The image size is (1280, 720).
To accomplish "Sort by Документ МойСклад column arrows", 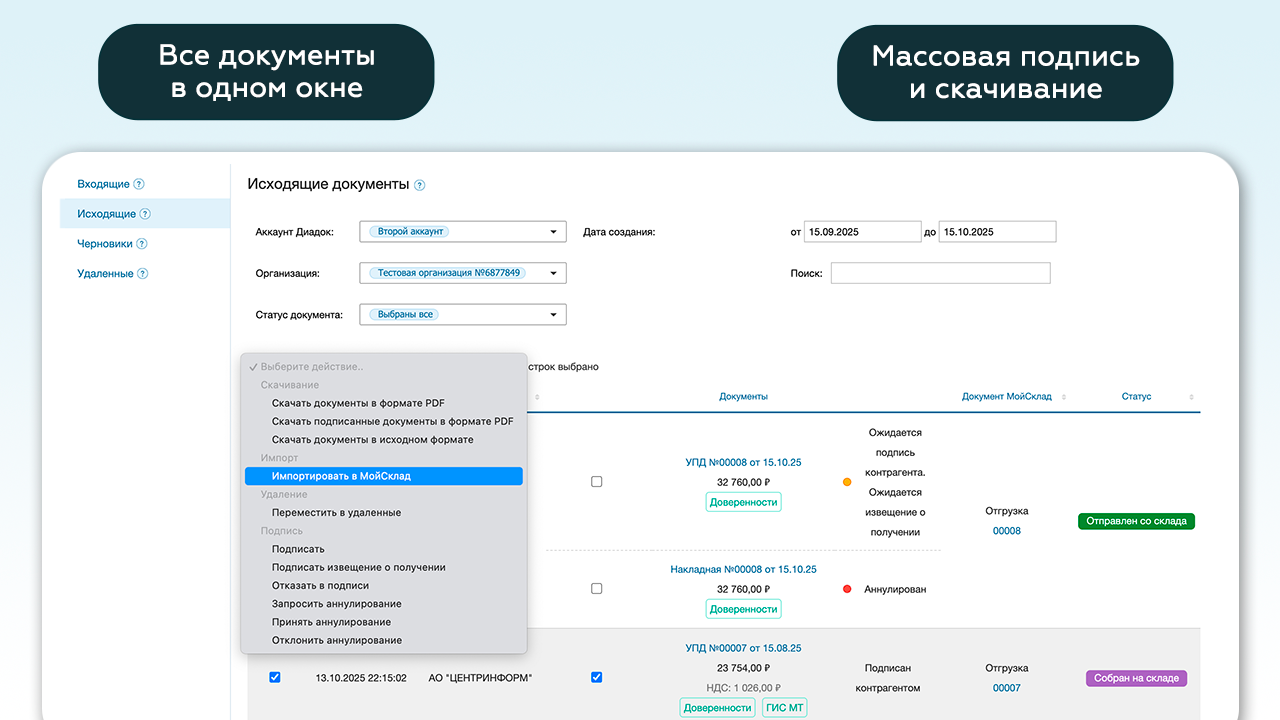I will tap(1063, 397).
